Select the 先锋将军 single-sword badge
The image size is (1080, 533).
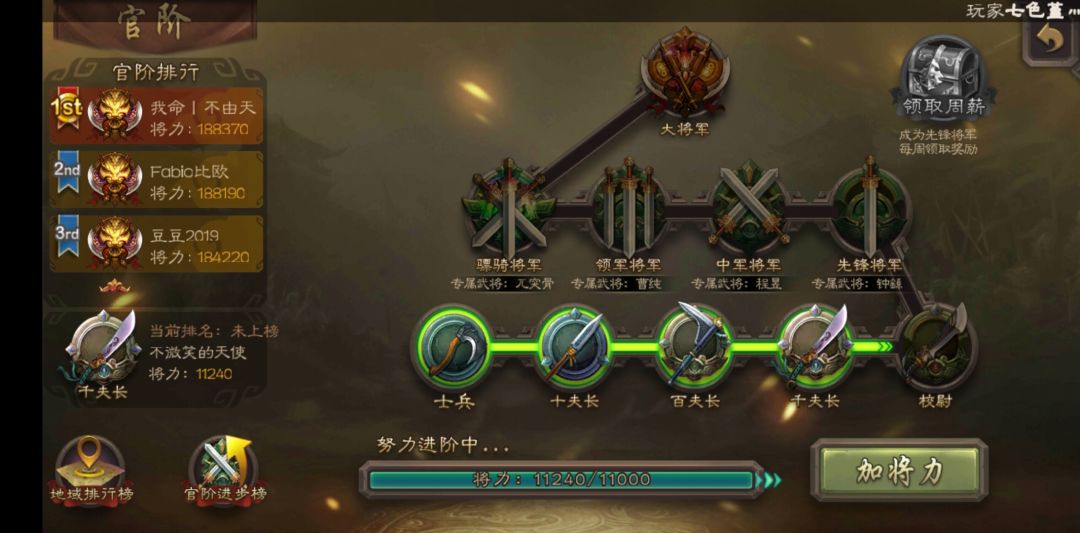coord(870,207)
